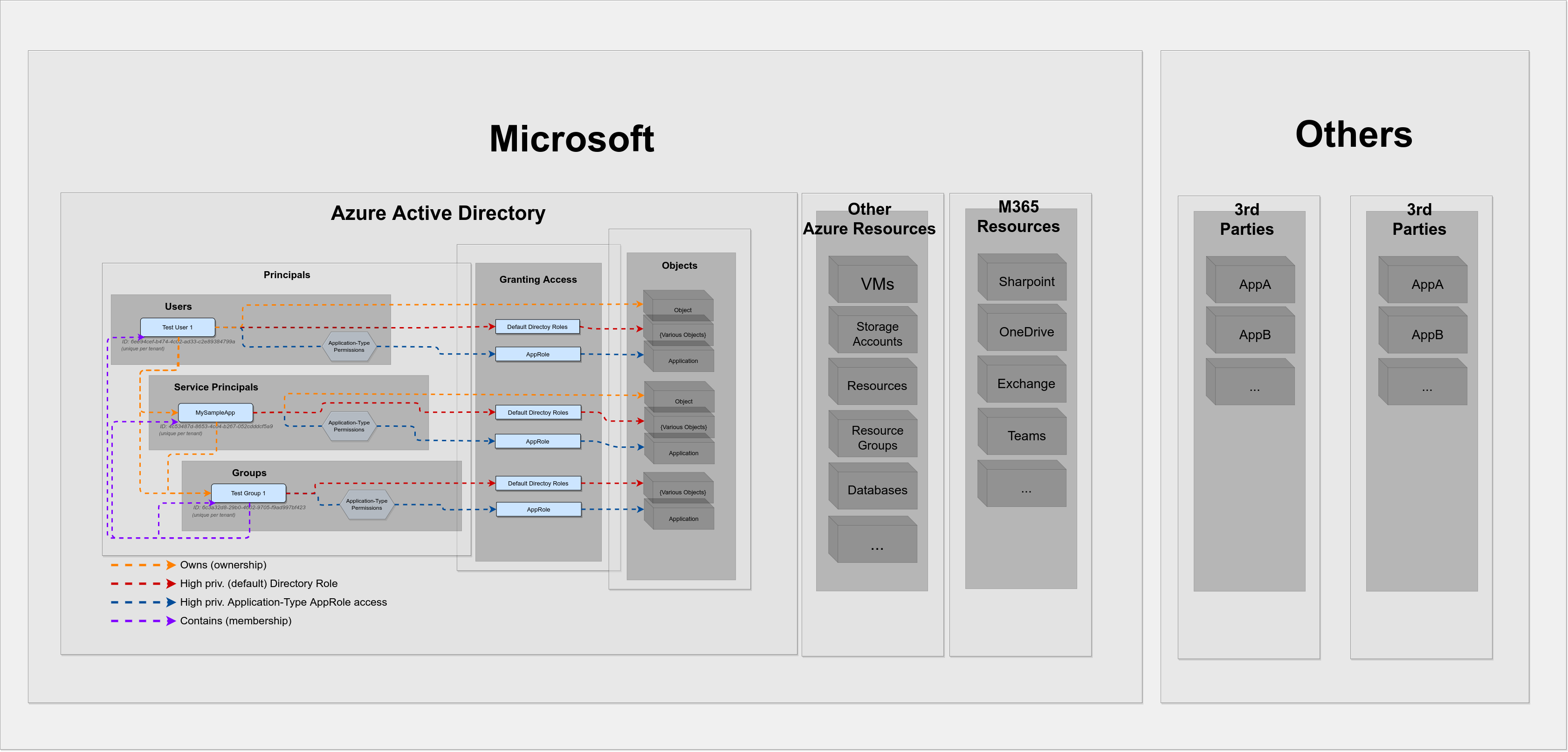Viewport: 1568px width, 752px height.
Task: Select the Default Directoy Roles button under Users
Action: click(x=538, y=326)
